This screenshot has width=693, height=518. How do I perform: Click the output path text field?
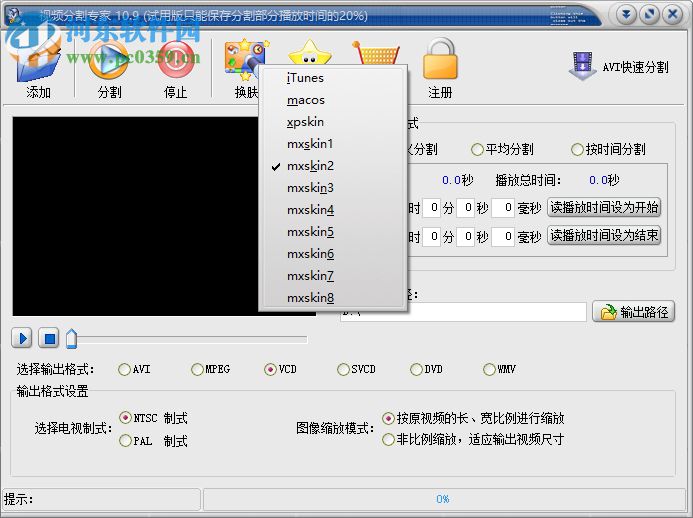463,312
